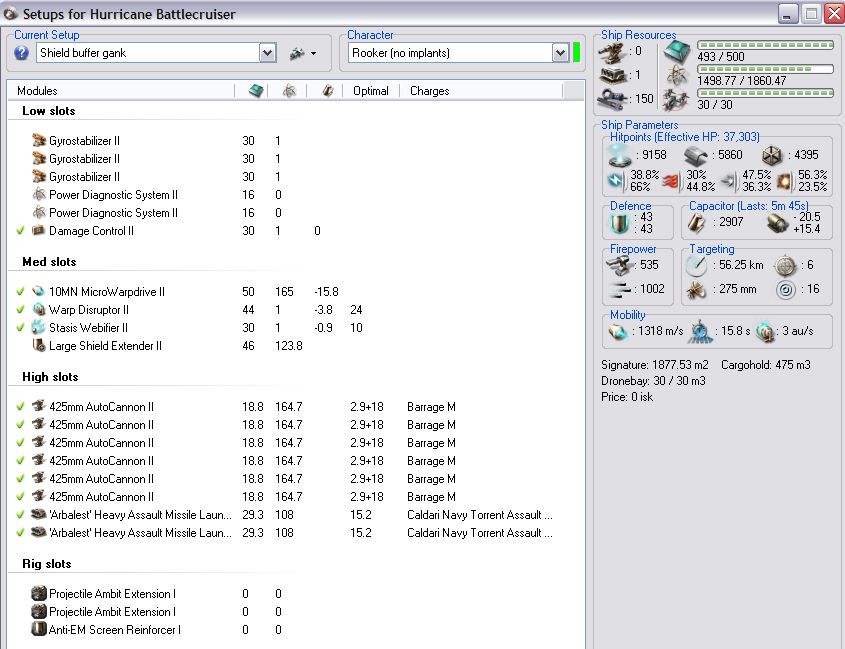Toggle 10MN MicroWarpdrive II active state

click(20, 292)
